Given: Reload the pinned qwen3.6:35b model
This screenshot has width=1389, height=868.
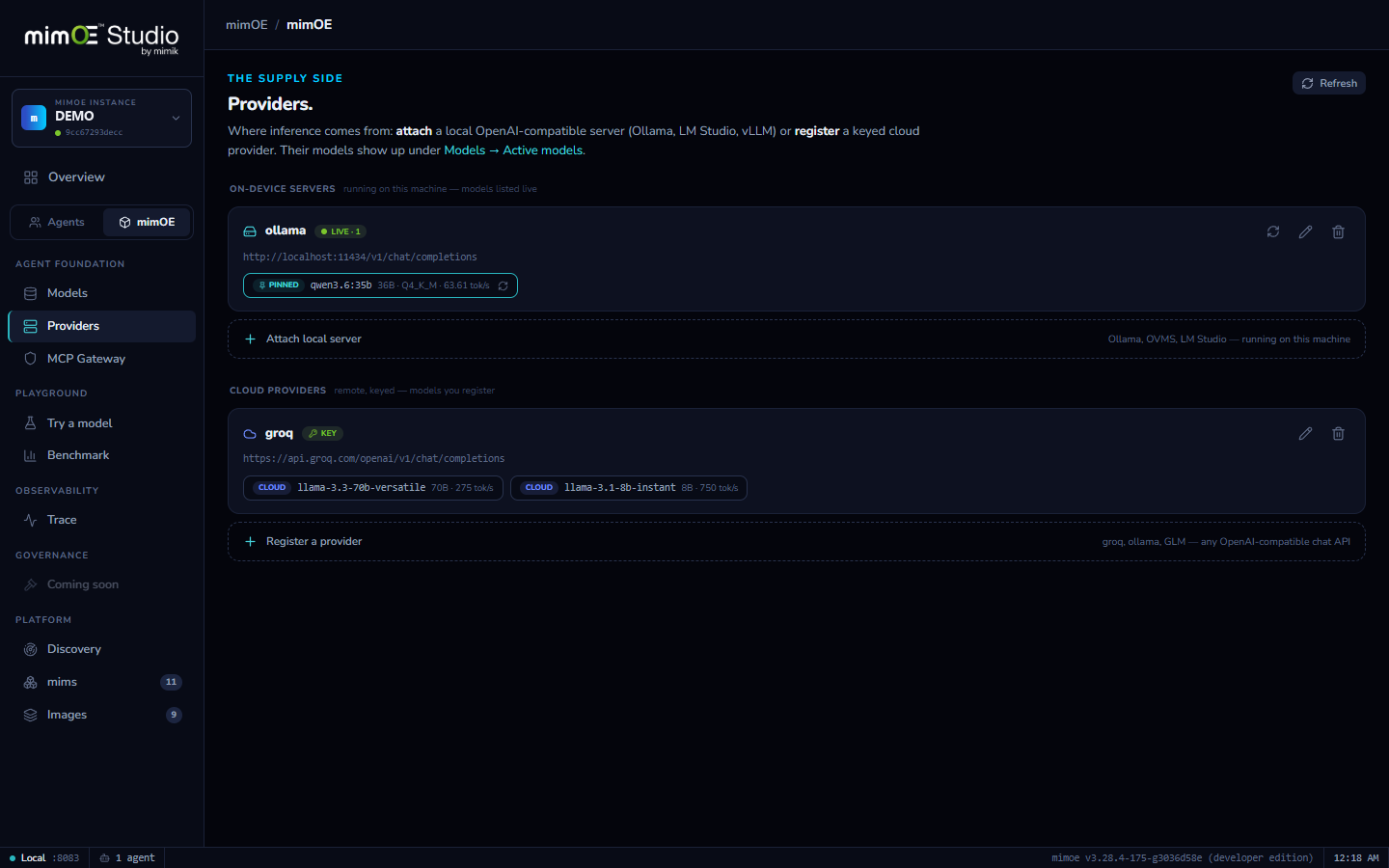Looking at the screenshot, I should point(503,285).
